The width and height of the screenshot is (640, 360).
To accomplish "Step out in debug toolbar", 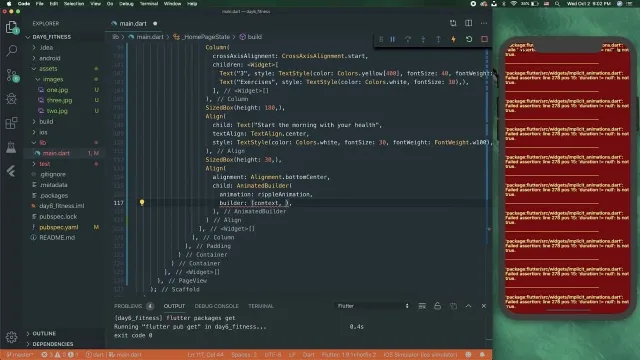I will pos(438,39).
